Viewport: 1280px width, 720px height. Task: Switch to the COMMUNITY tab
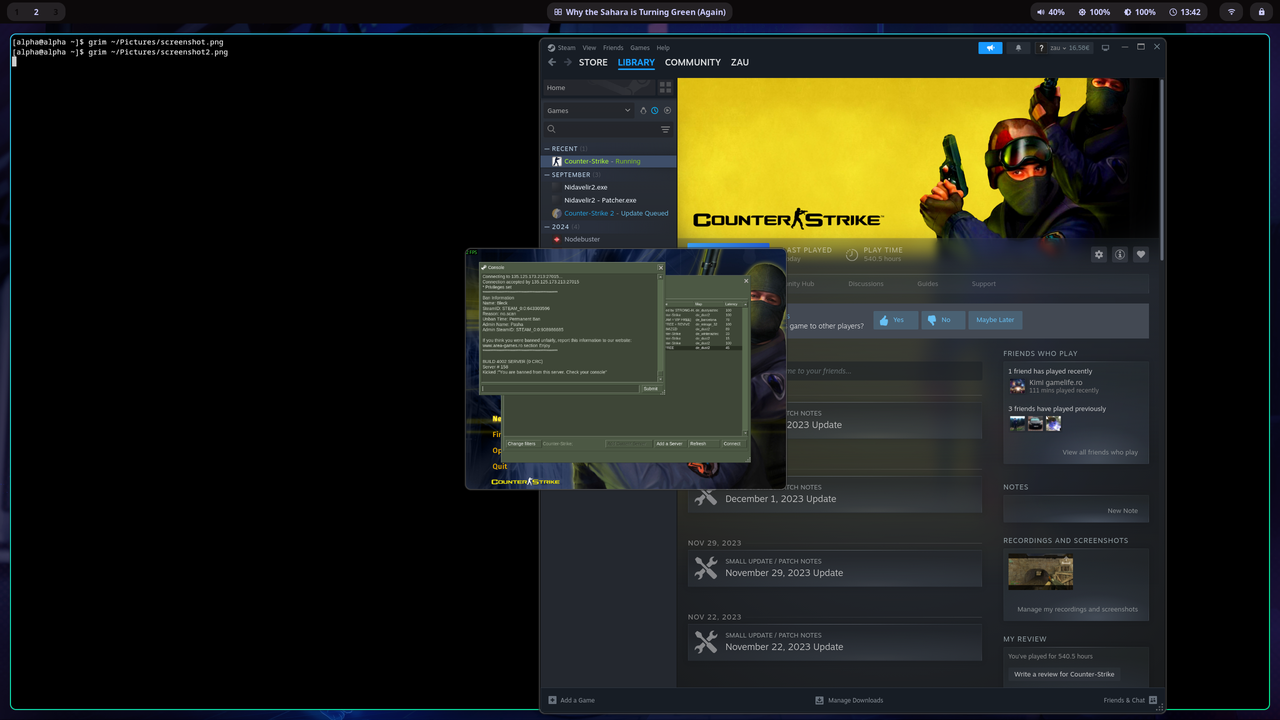coord(692,62)
